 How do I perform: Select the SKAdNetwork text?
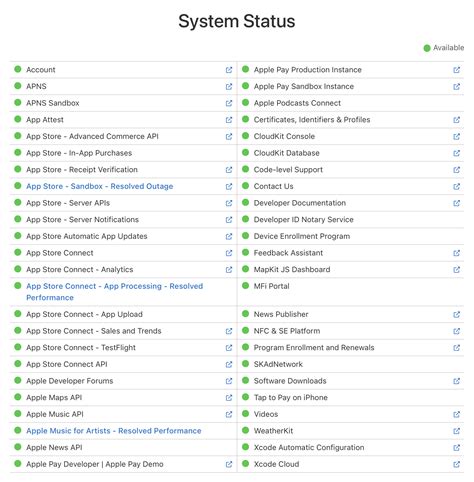[278, 364]
